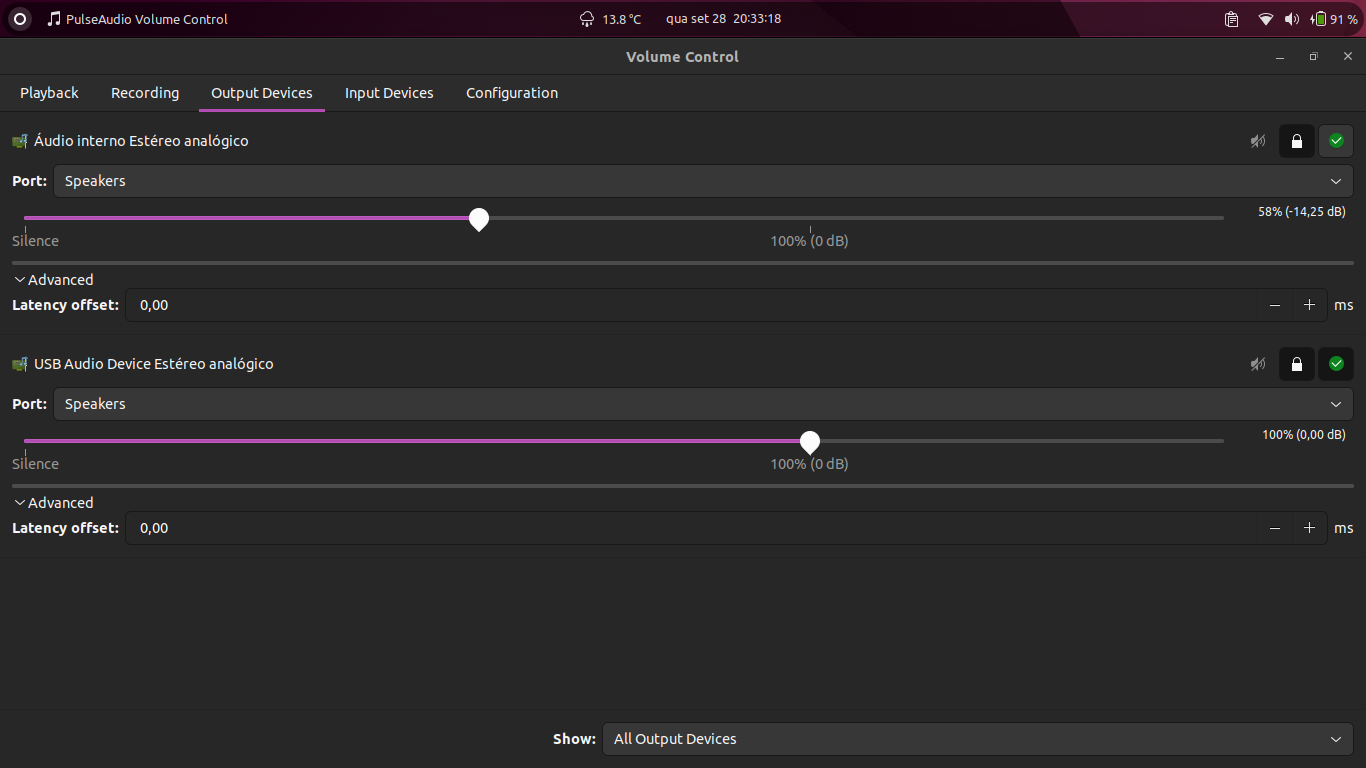This screenshot has height=768, width=1366.
Task: Click the 100% (0,00 dB) volume readout
Action: pyautogui.click(x=1304, y=435)
